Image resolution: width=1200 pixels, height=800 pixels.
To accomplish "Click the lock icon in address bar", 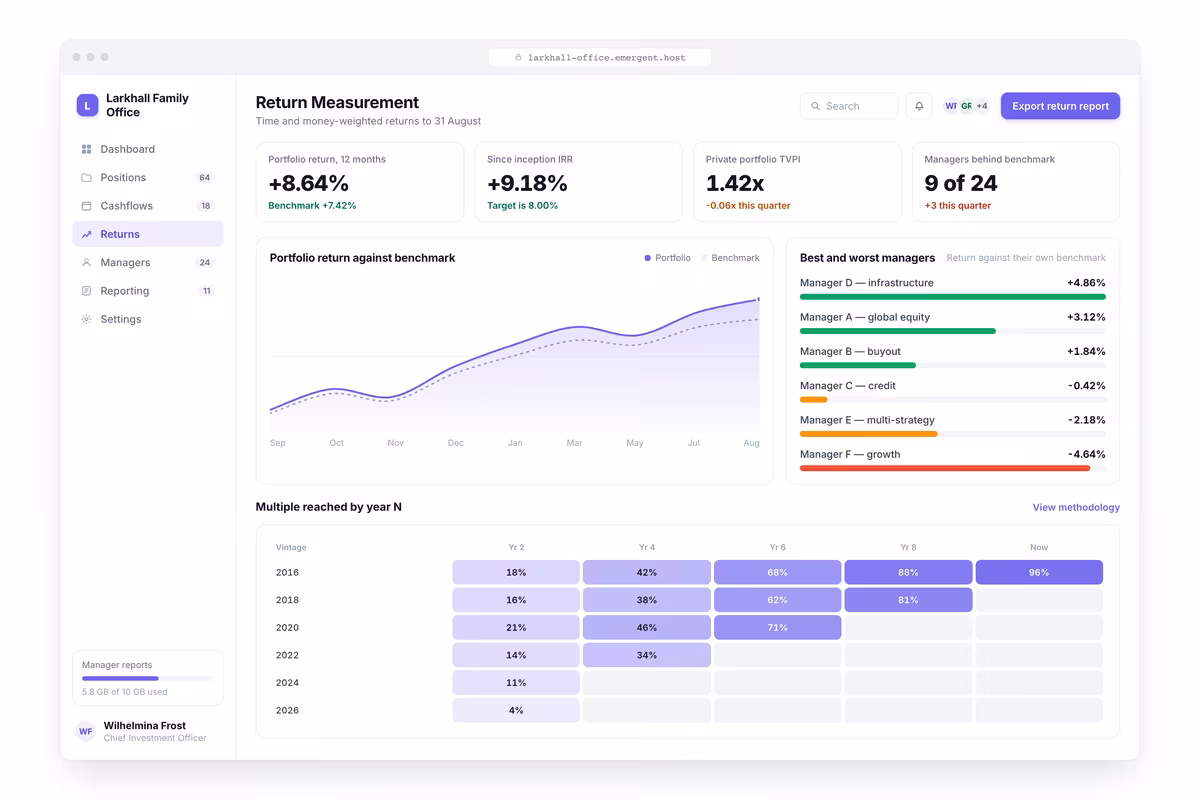I will pyautogui.click(x=518, y=58).
